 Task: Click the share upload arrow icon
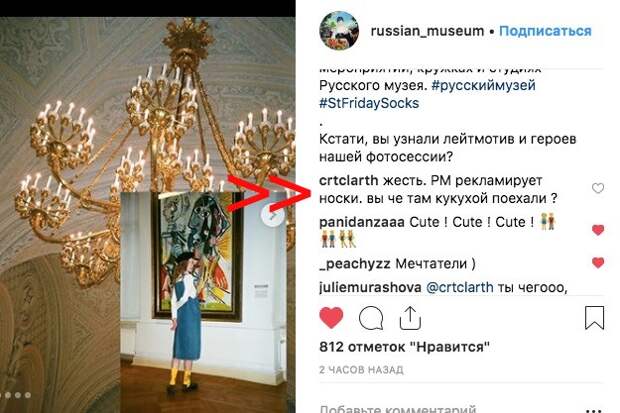pos(410,318)
